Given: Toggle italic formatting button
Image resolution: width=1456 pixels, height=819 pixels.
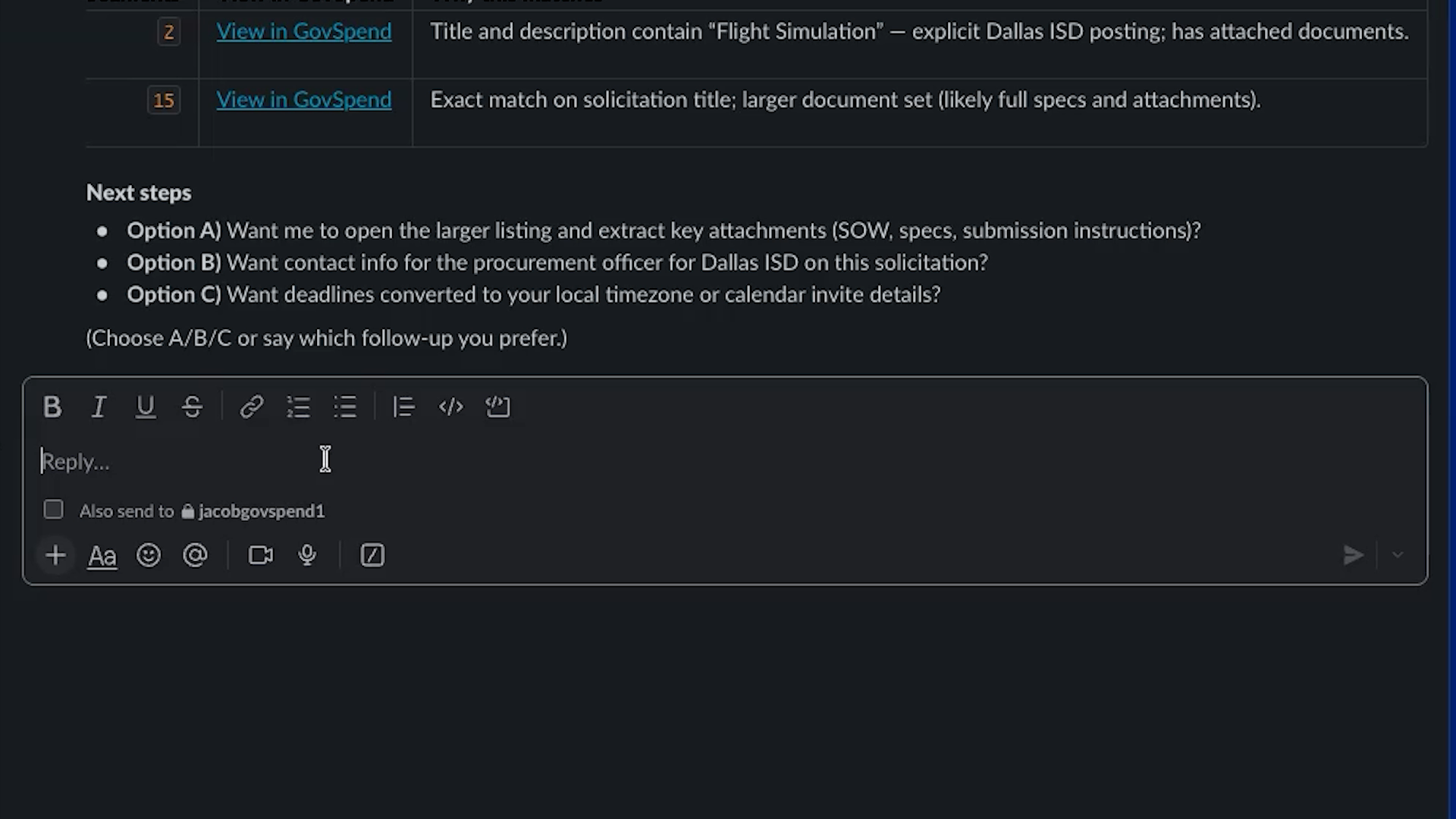Looking at the screenshot, I should (99, 407).
